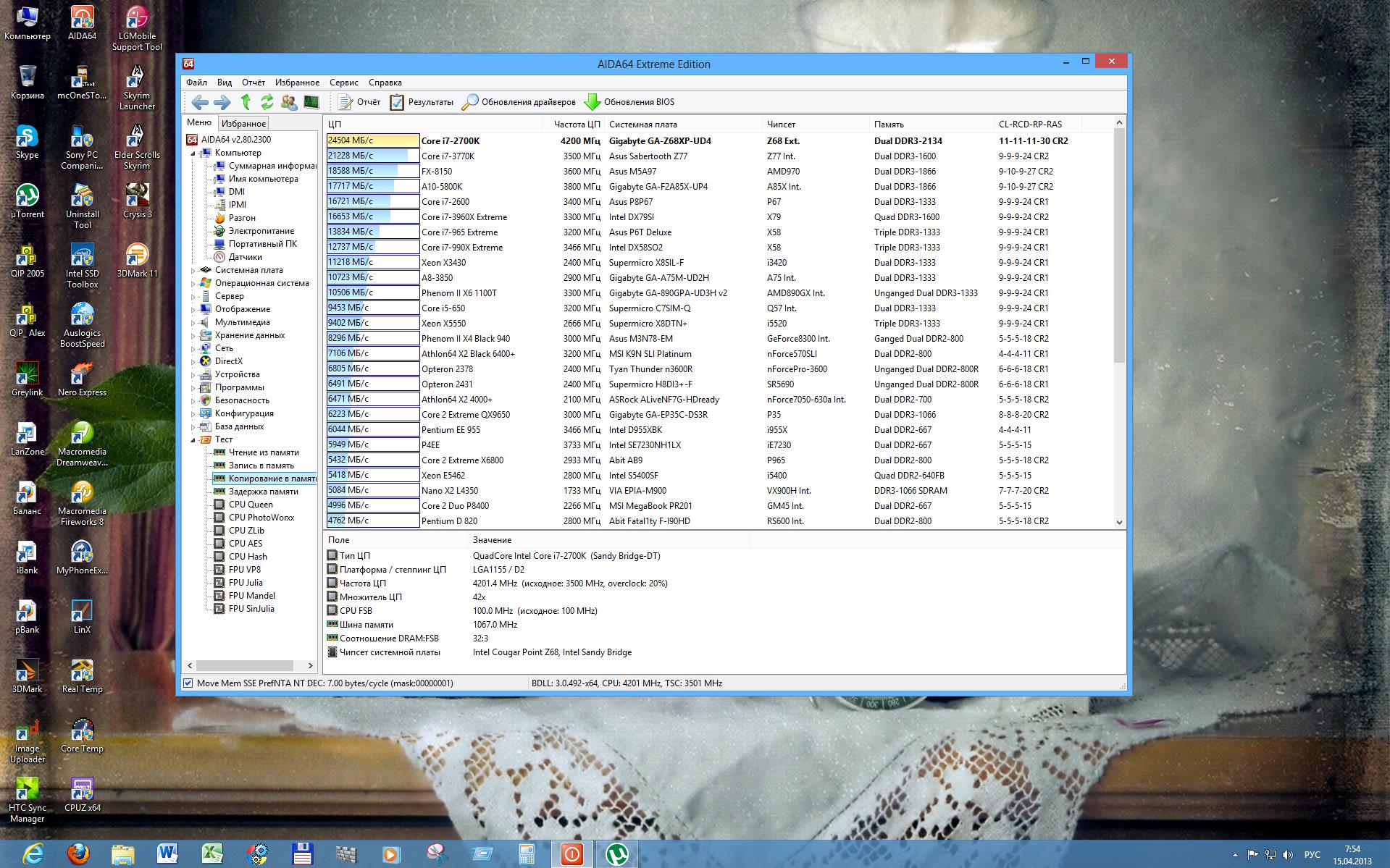The height and width of the screenshot is (868, 1390).
Task: Open the Сервис menu
Action: pos(344,83)
